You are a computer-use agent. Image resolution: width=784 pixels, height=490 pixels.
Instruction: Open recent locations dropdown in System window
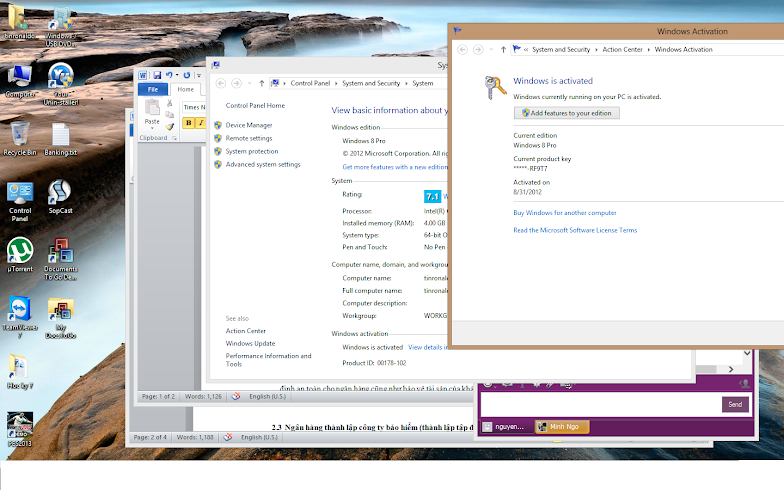point(250,84)
